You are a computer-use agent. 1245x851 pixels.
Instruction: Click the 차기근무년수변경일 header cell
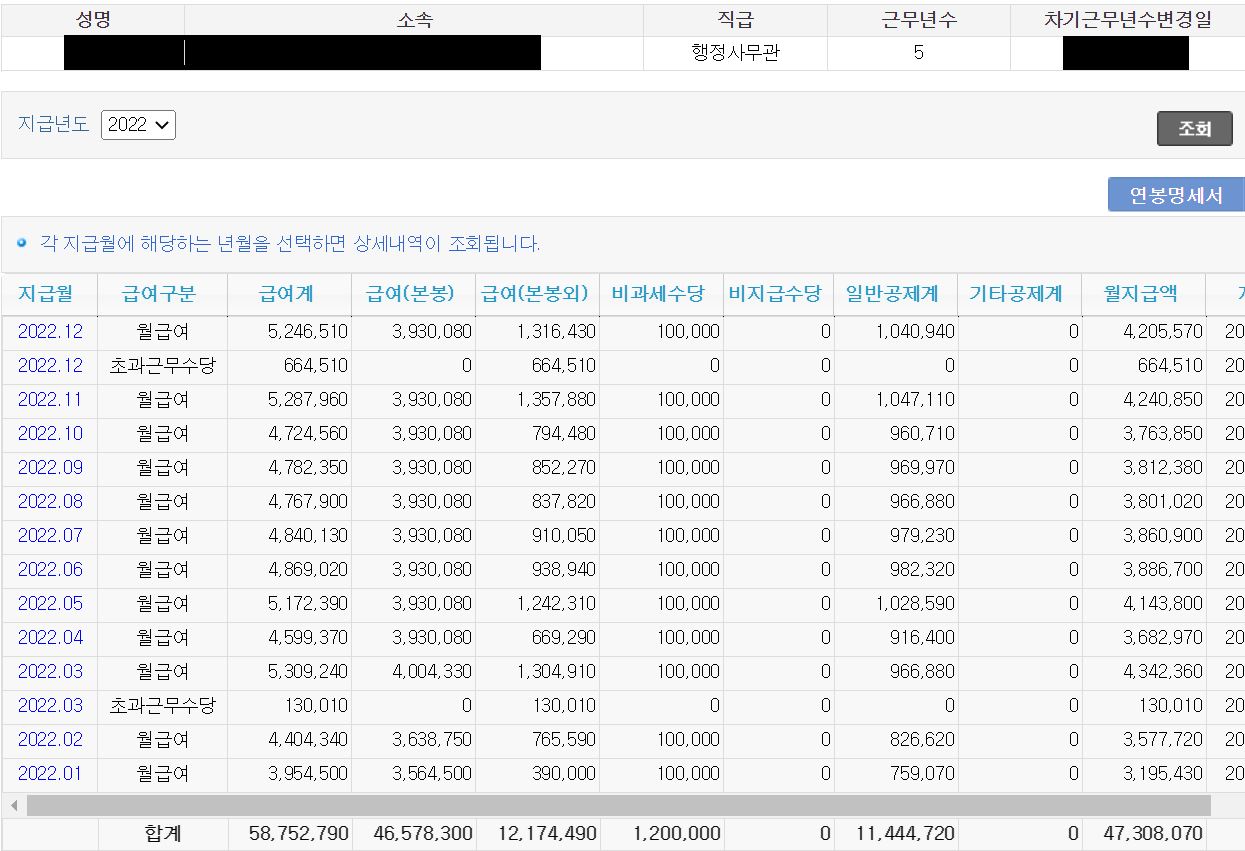tap(1127, 20)
